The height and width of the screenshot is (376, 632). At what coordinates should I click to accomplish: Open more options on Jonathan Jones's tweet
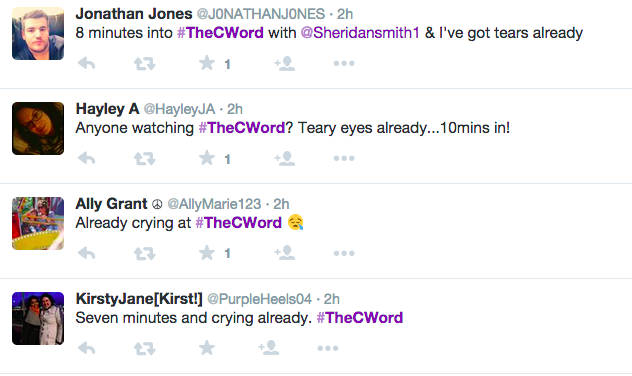344,63
